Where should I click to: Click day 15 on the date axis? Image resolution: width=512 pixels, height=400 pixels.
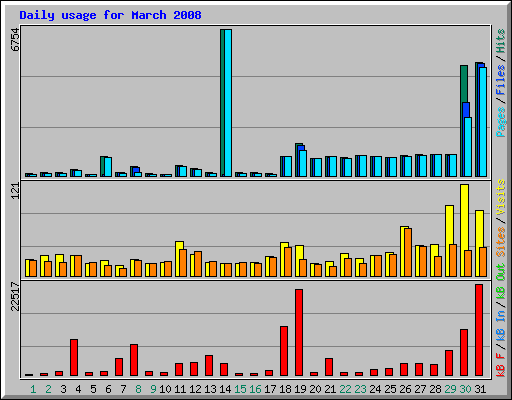(x=240, y=389)
